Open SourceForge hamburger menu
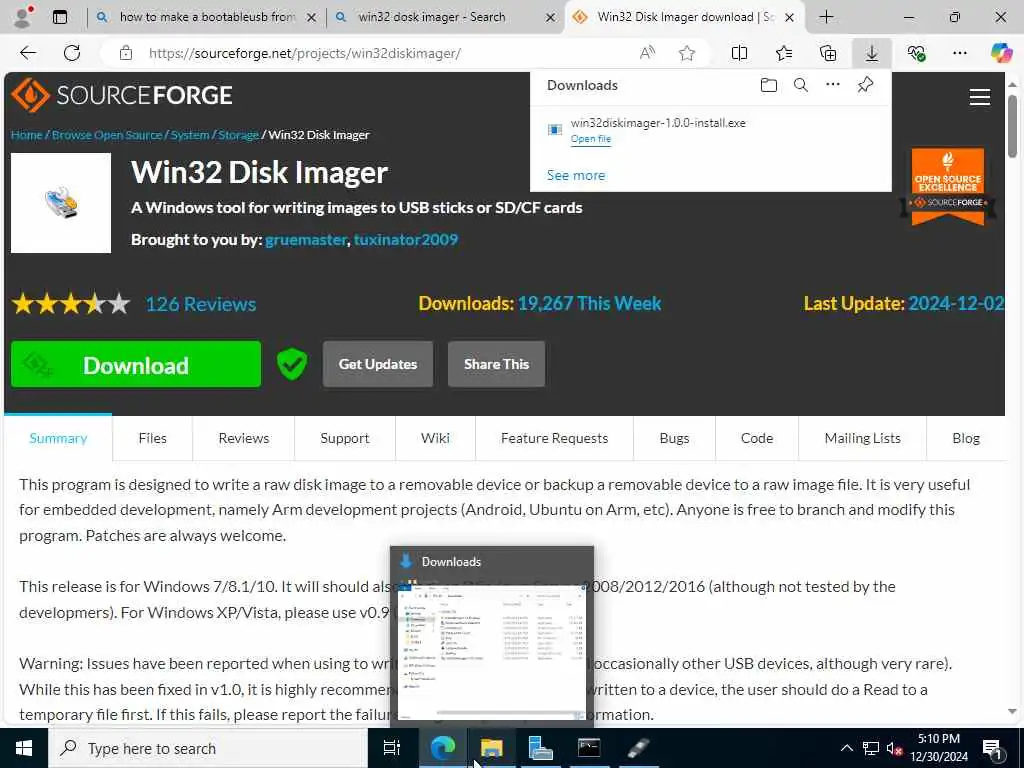Image resolution: width=1024 pixels, height=768 pixels. click(980, 97)
